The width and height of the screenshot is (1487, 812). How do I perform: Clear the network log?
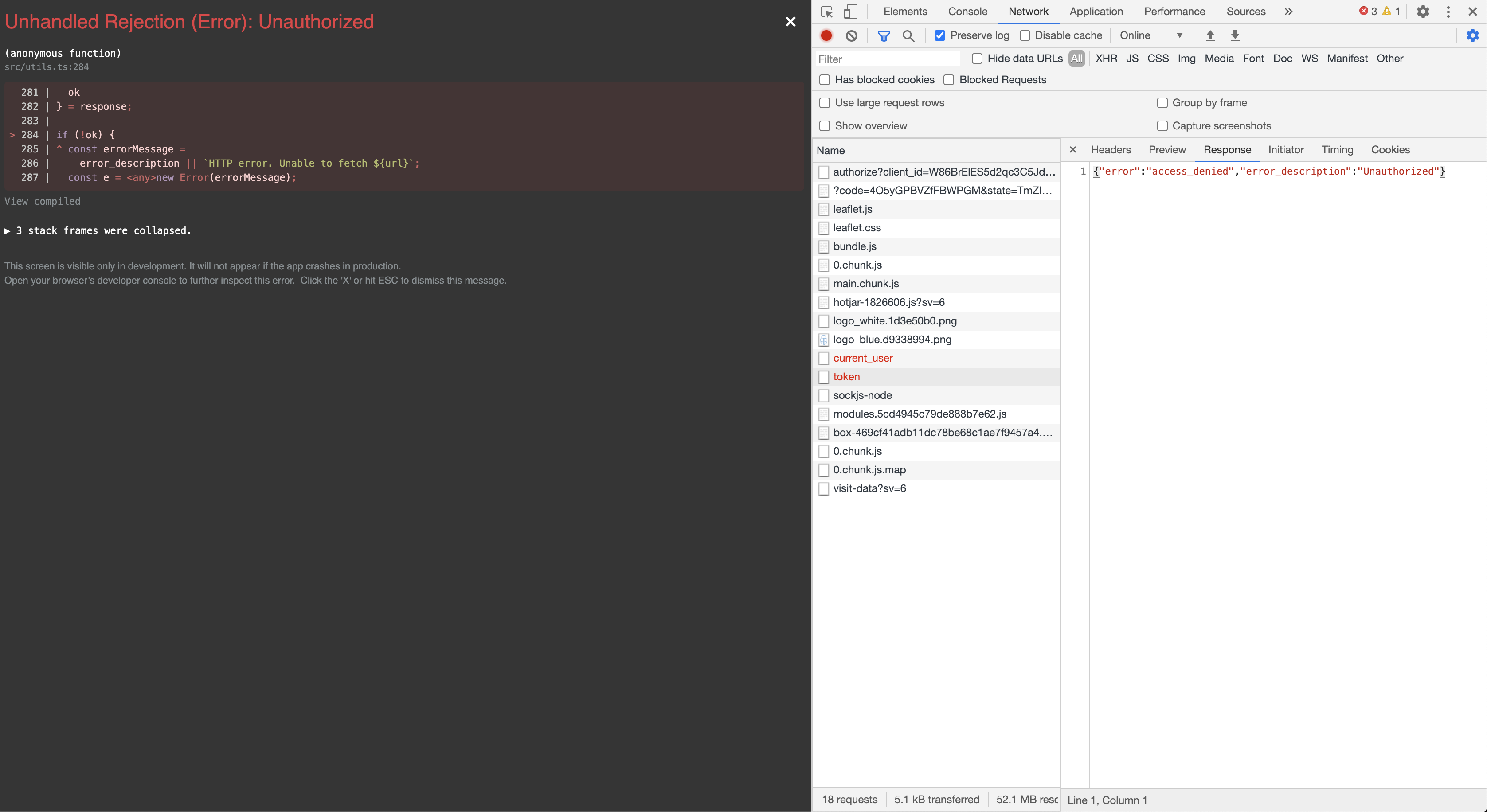[x=851, y=36]
